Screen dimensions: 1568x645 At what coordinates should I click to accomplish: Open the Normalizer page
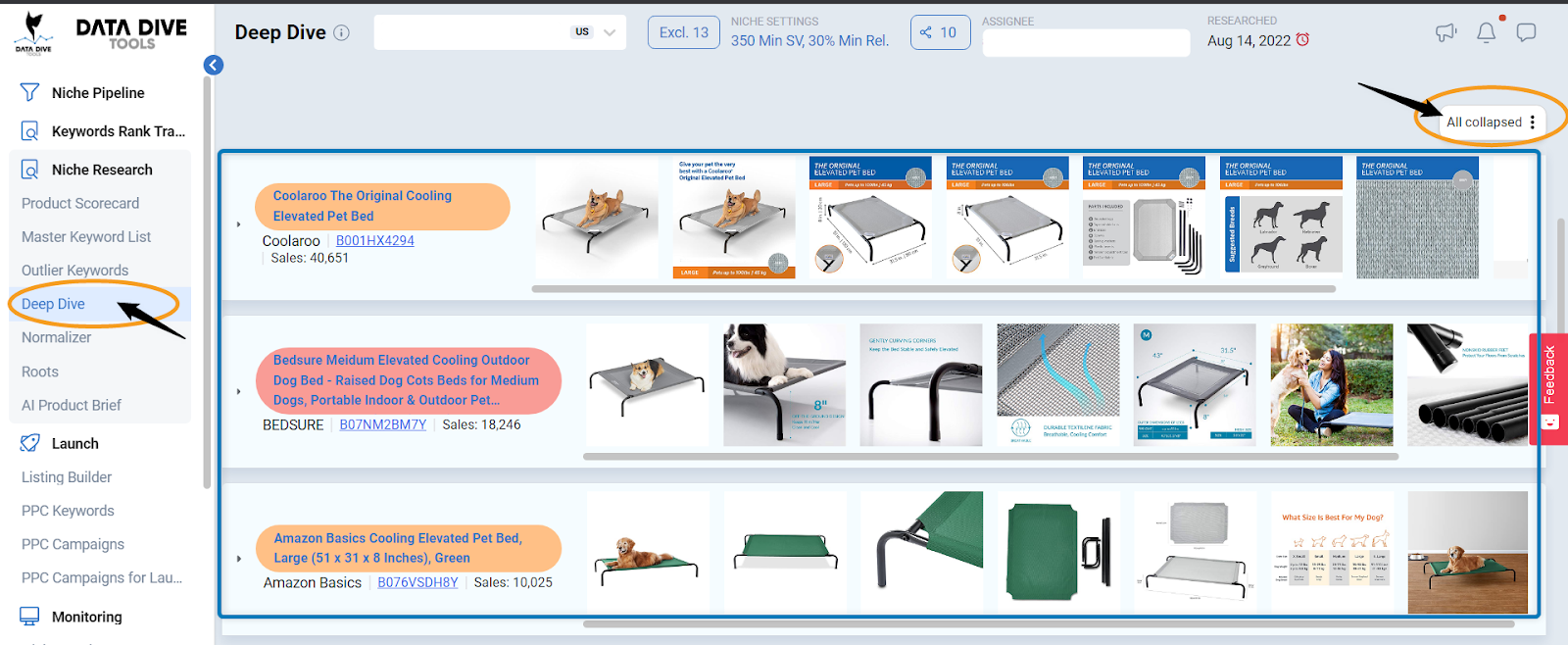[x=56, y=337]
